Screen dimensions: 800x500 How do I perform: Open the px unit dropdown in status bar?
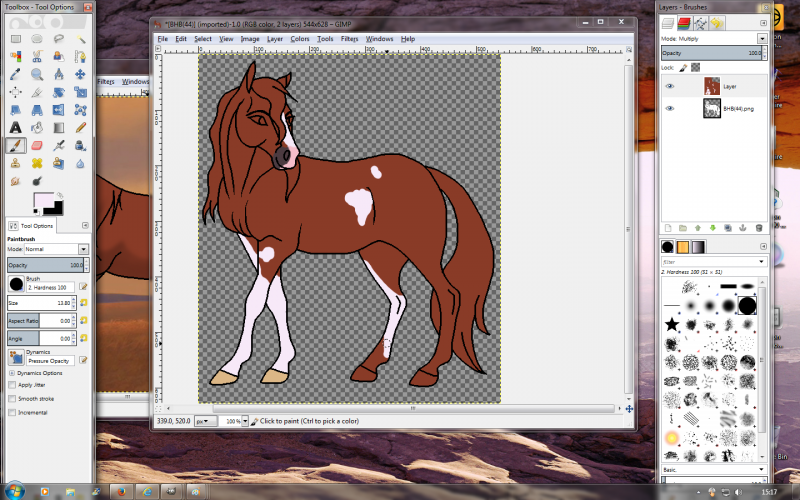pos(205,421)
